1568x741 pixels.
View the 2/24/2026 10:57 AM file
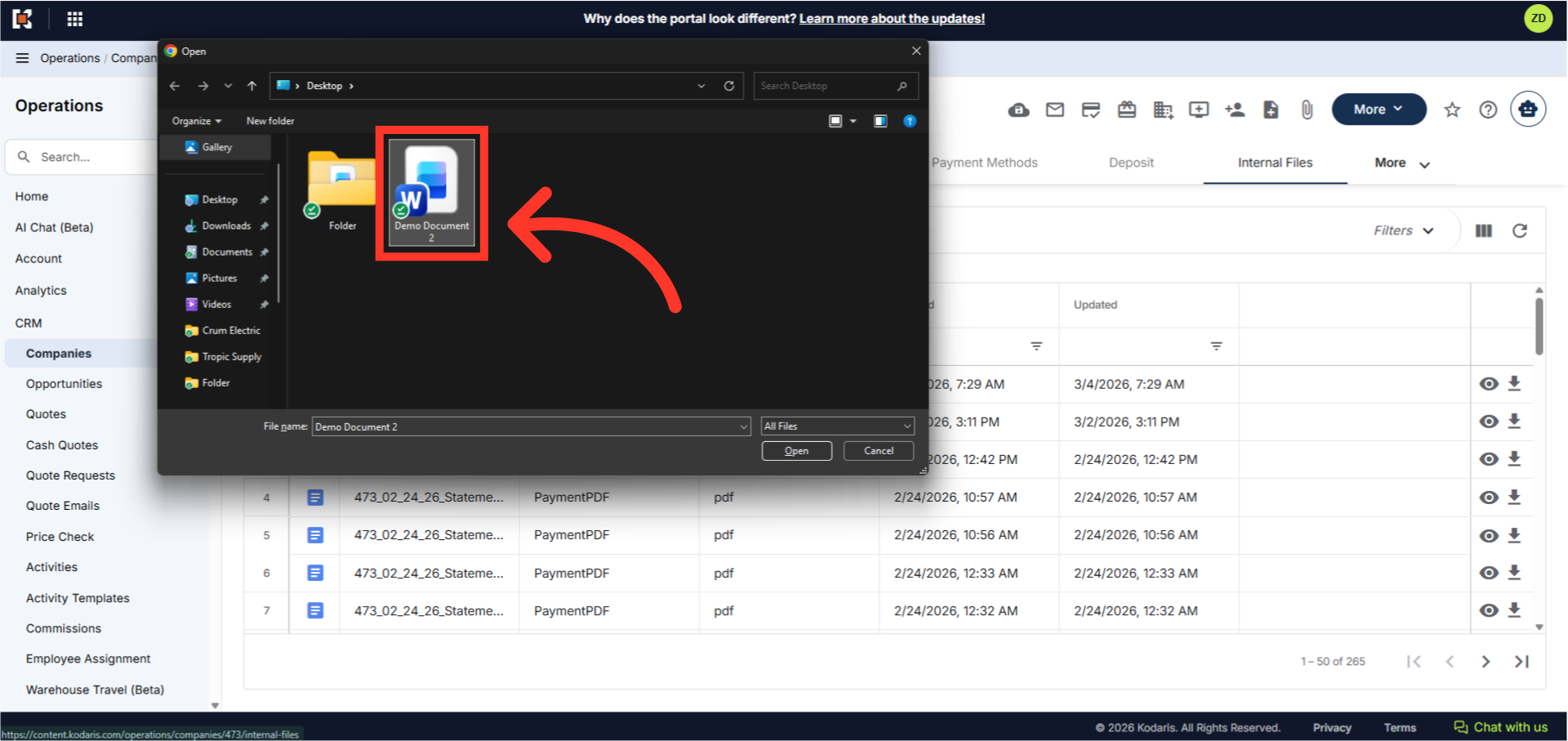(x=1489, y=498)
